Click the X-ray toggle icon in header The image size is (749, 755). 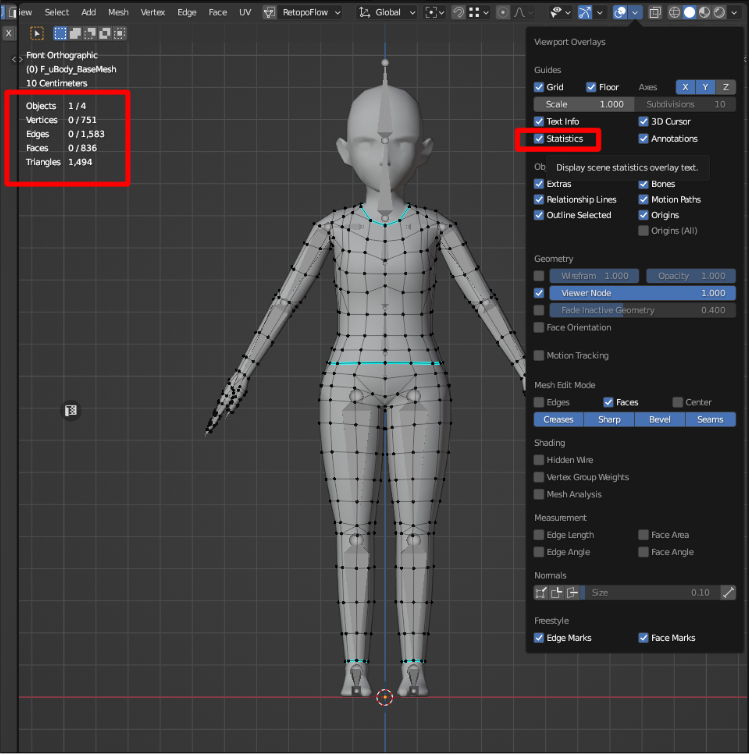tap(654, 12)
